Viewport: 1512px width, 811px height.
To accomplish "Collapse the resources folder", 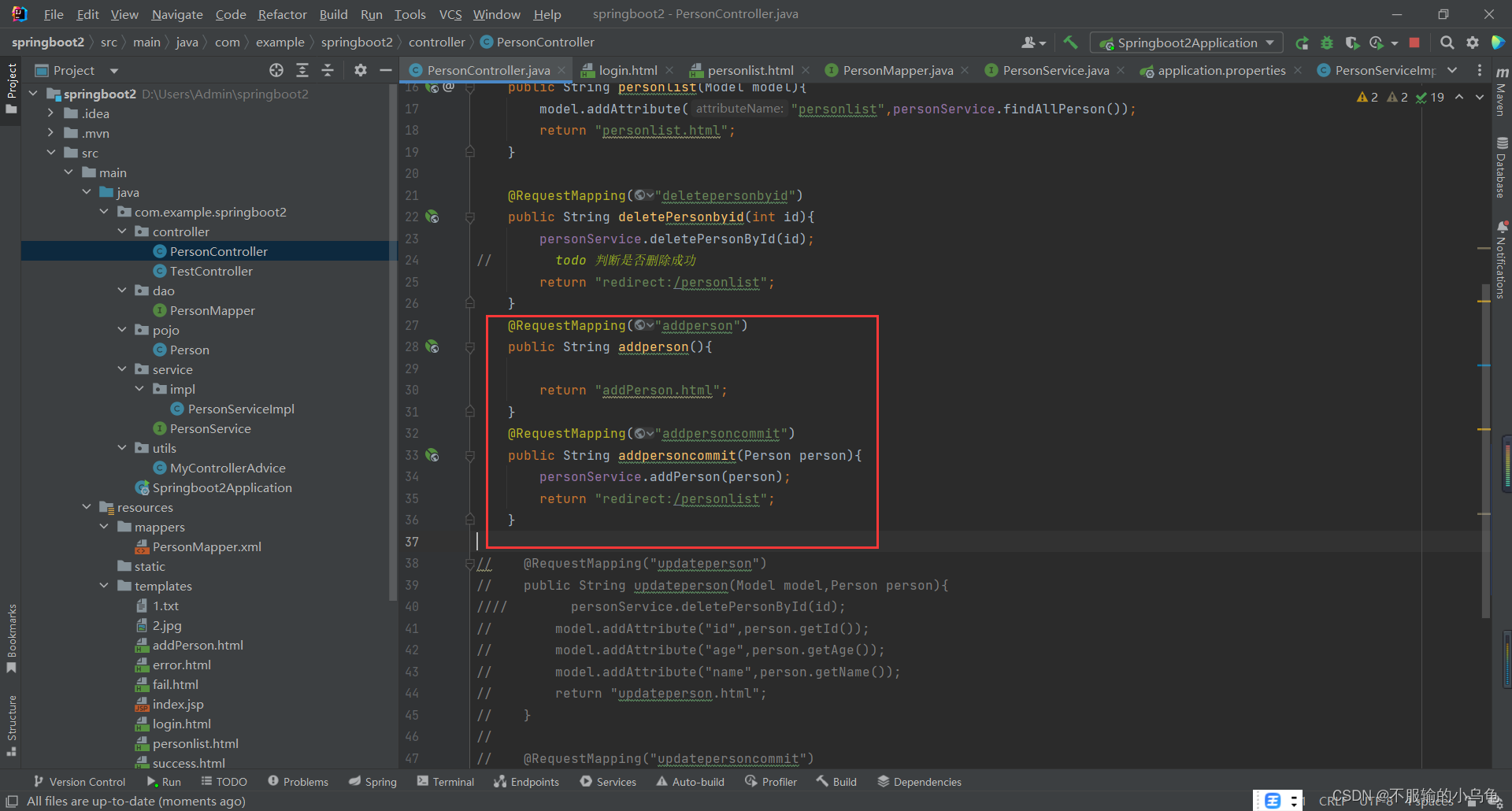I will tap(87, 507).
